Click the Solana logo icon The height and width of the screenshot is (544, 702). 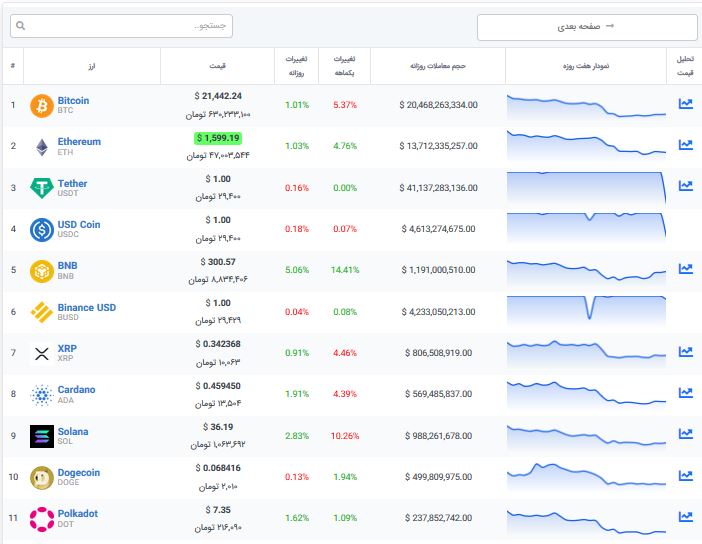click(x=42, y=436)
